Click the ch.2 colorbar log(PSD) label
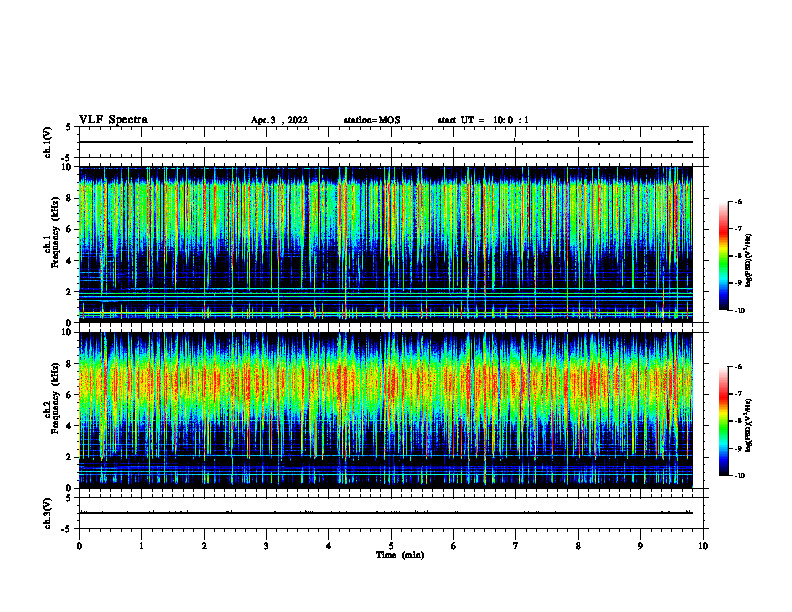This screenshot has height=612, width=792. [x=749, y=425]
